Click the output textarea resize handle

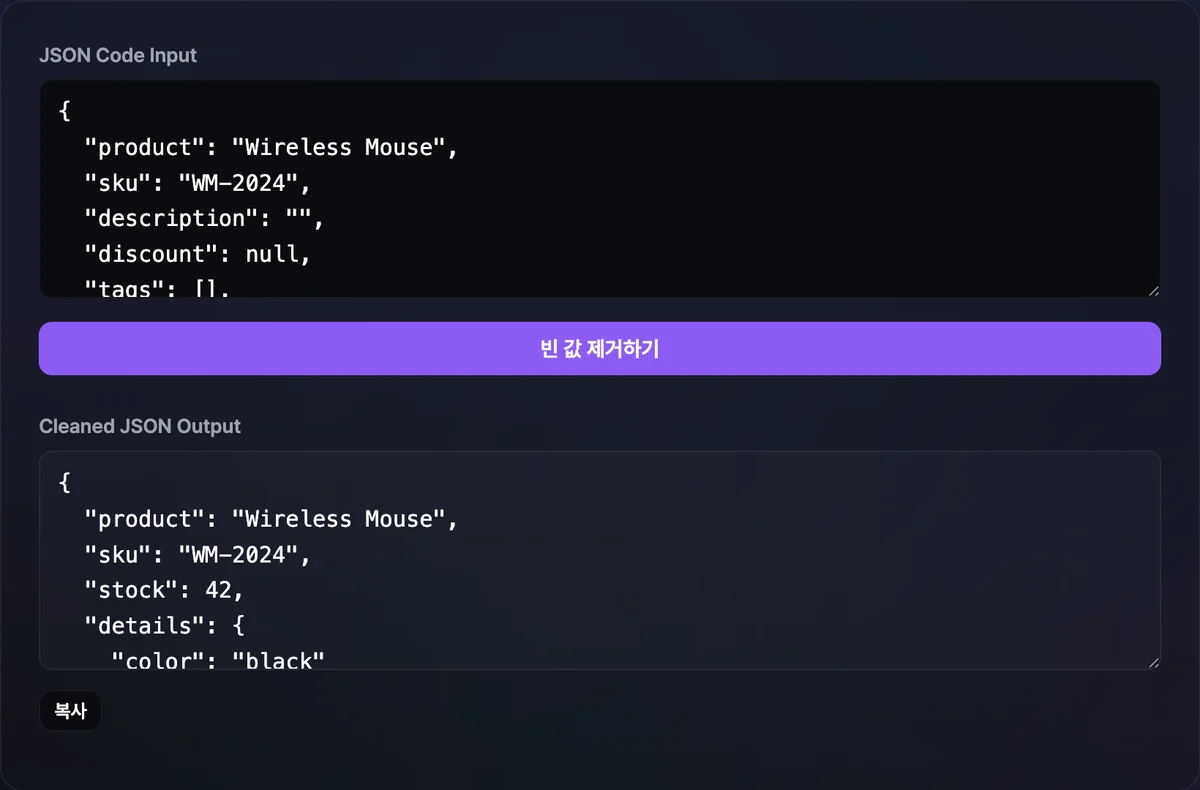tap(1154, 662)
